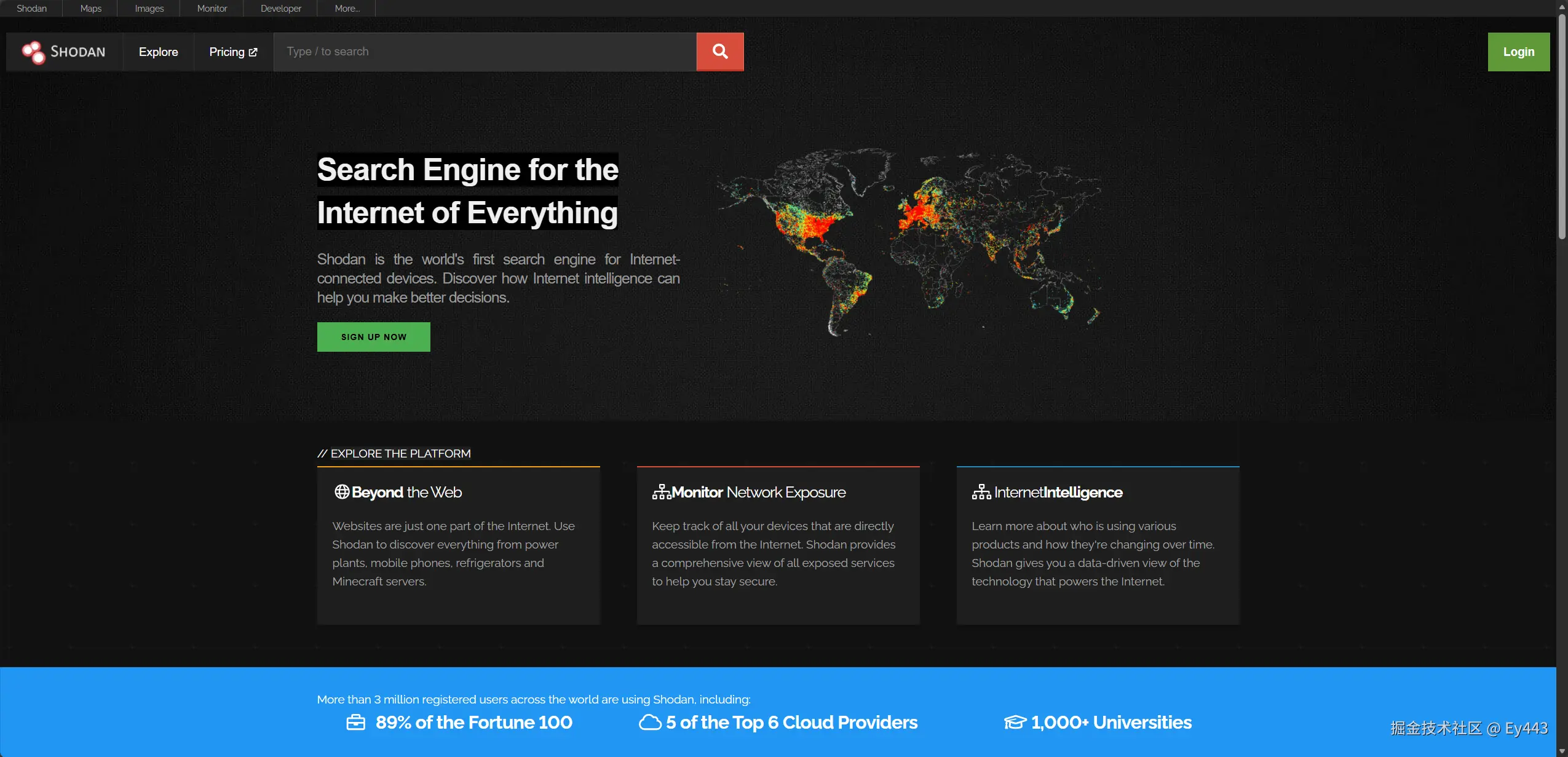This screenshot has height=757, width=1568.
Task: Click the red magnifier search icon
Action: [719, 52]
